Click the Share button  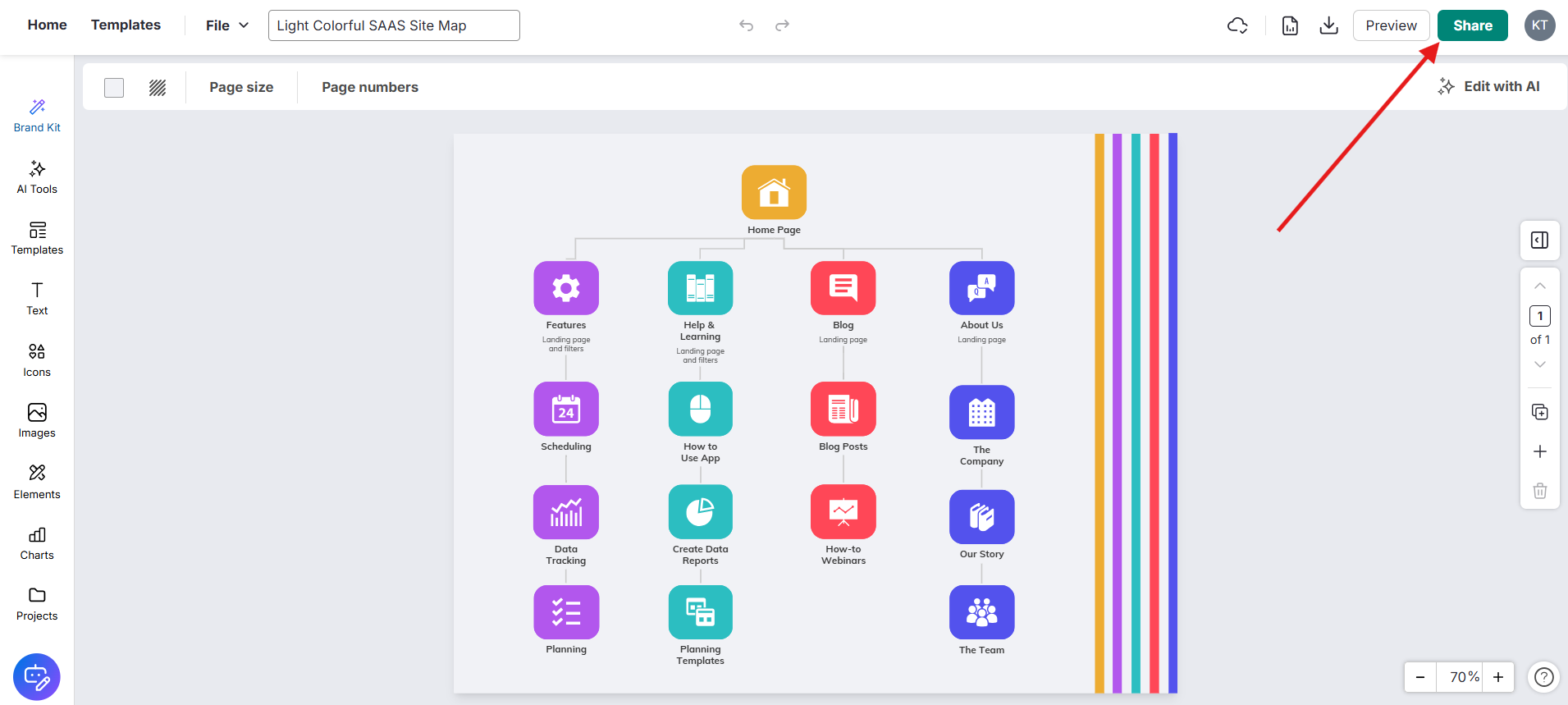[x=1472, y=25]
